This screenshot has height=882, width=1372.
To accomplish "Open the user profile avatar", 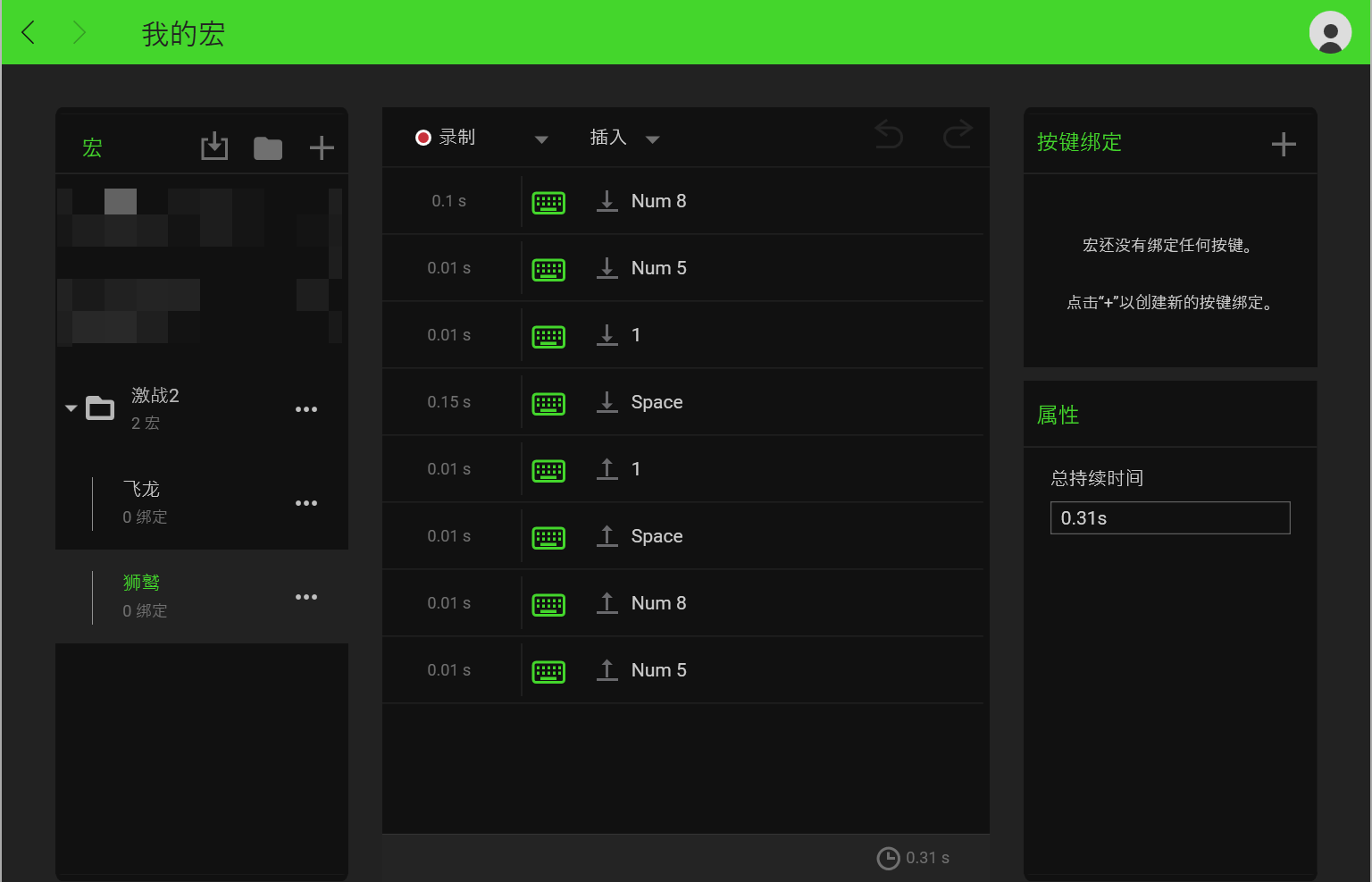I will (1330, 33).
